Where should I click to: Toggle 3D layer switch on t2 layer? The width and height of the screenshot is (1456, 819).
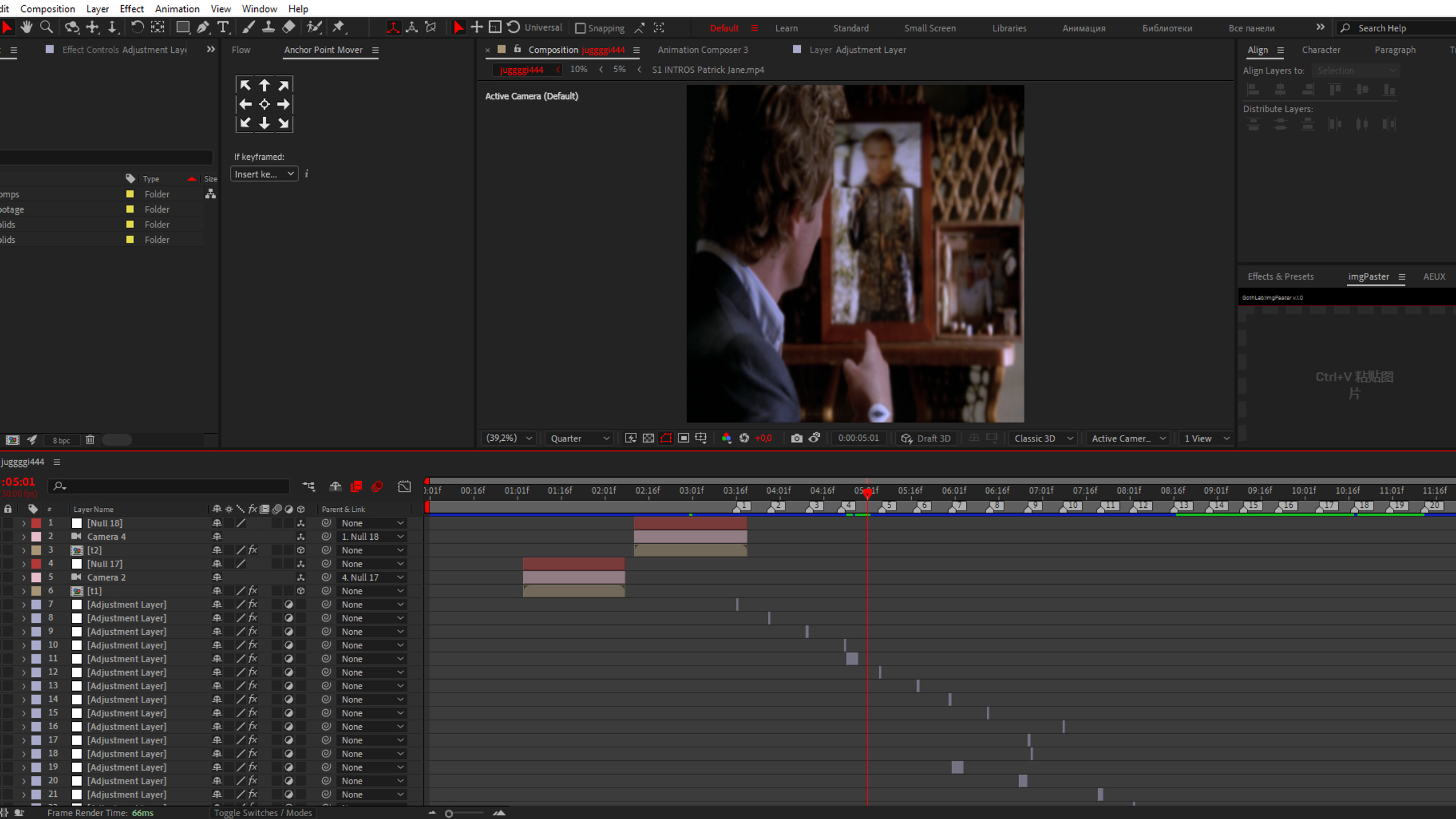point(301,551)
